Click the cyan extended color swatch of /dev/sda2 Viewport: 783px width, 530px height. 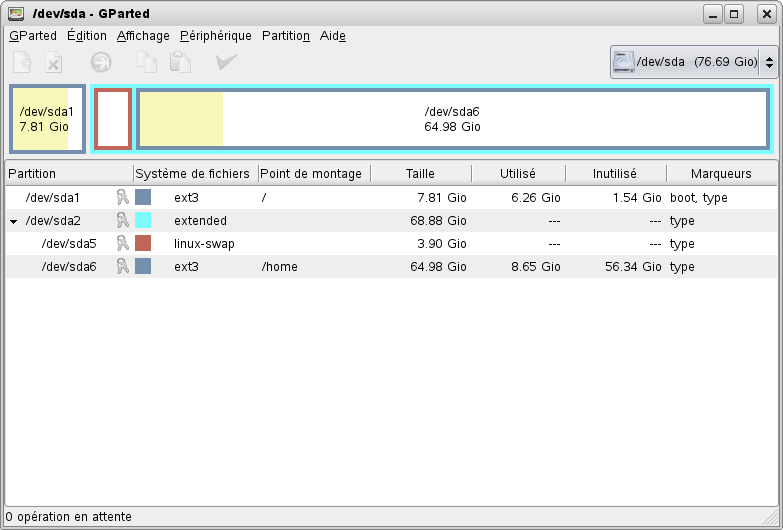(x=143, y=220)
